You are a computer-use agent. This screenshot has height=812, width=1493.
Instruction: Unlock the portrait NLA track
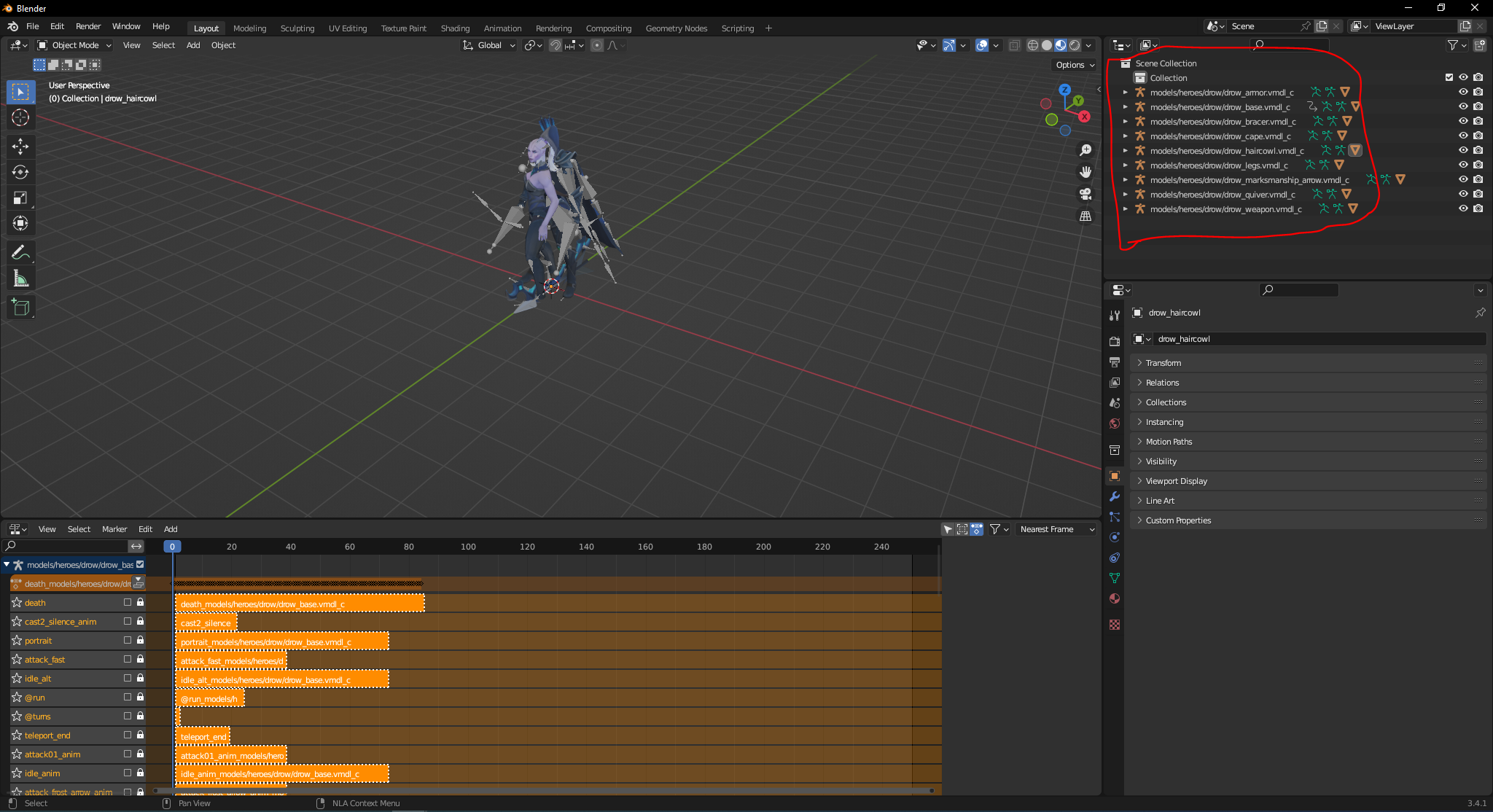[x=140, y=640]
